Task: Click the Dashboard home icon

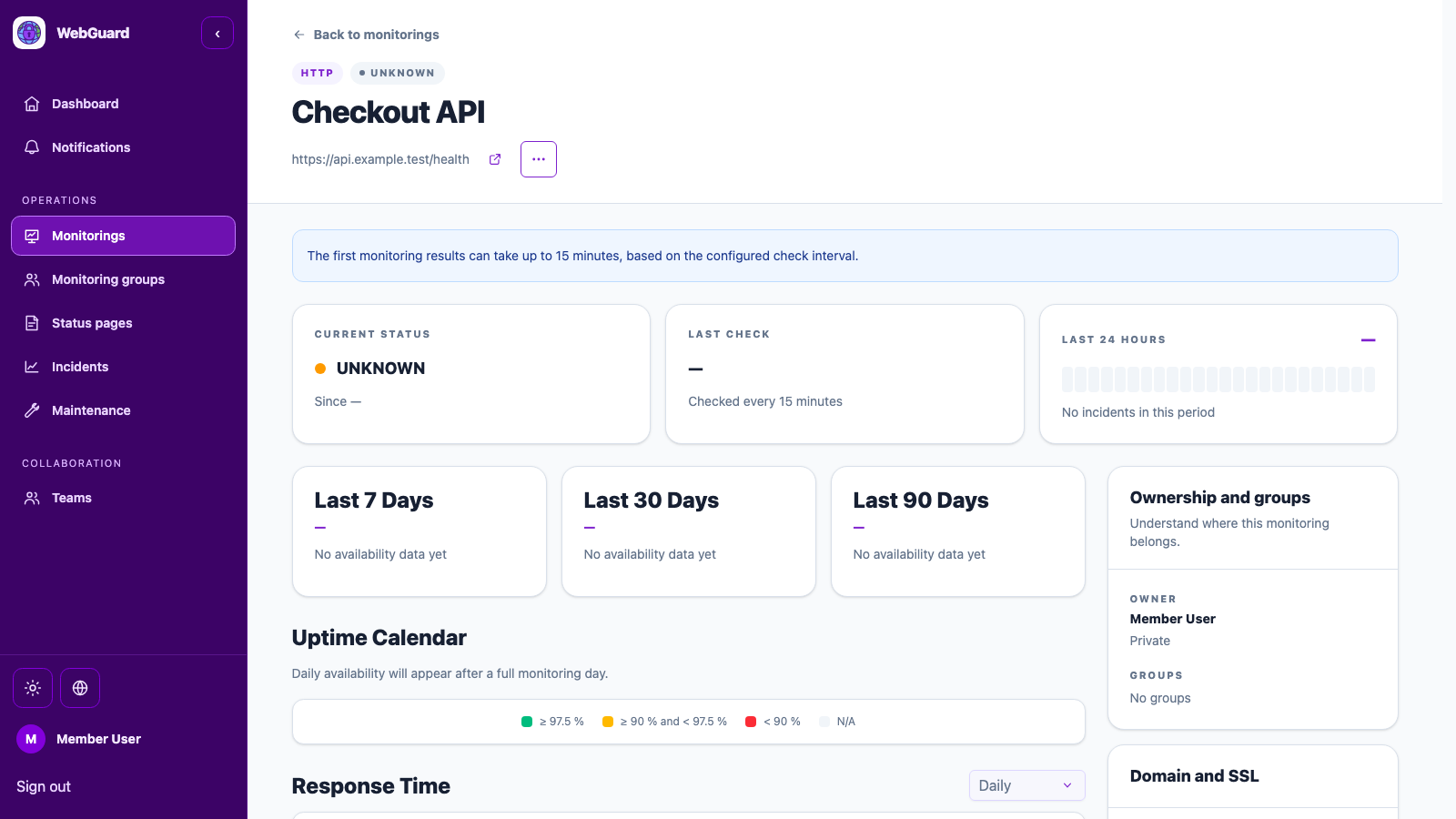Action: click(x=32, y=104)
